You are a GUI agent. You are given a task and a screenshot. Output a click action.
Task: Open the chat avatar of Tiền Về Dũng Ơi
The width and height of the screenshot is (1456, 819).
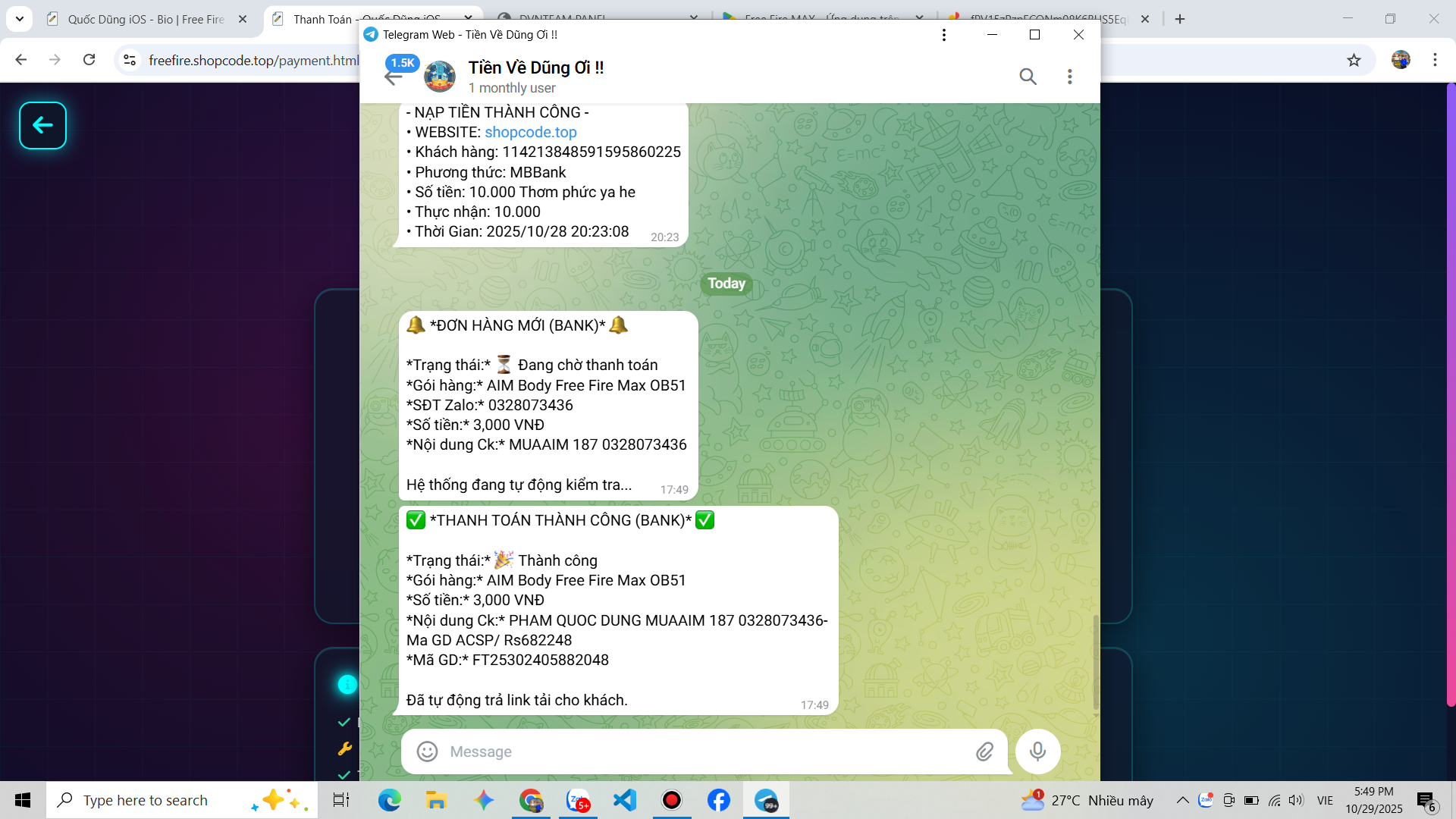click(x=440, y=77)
